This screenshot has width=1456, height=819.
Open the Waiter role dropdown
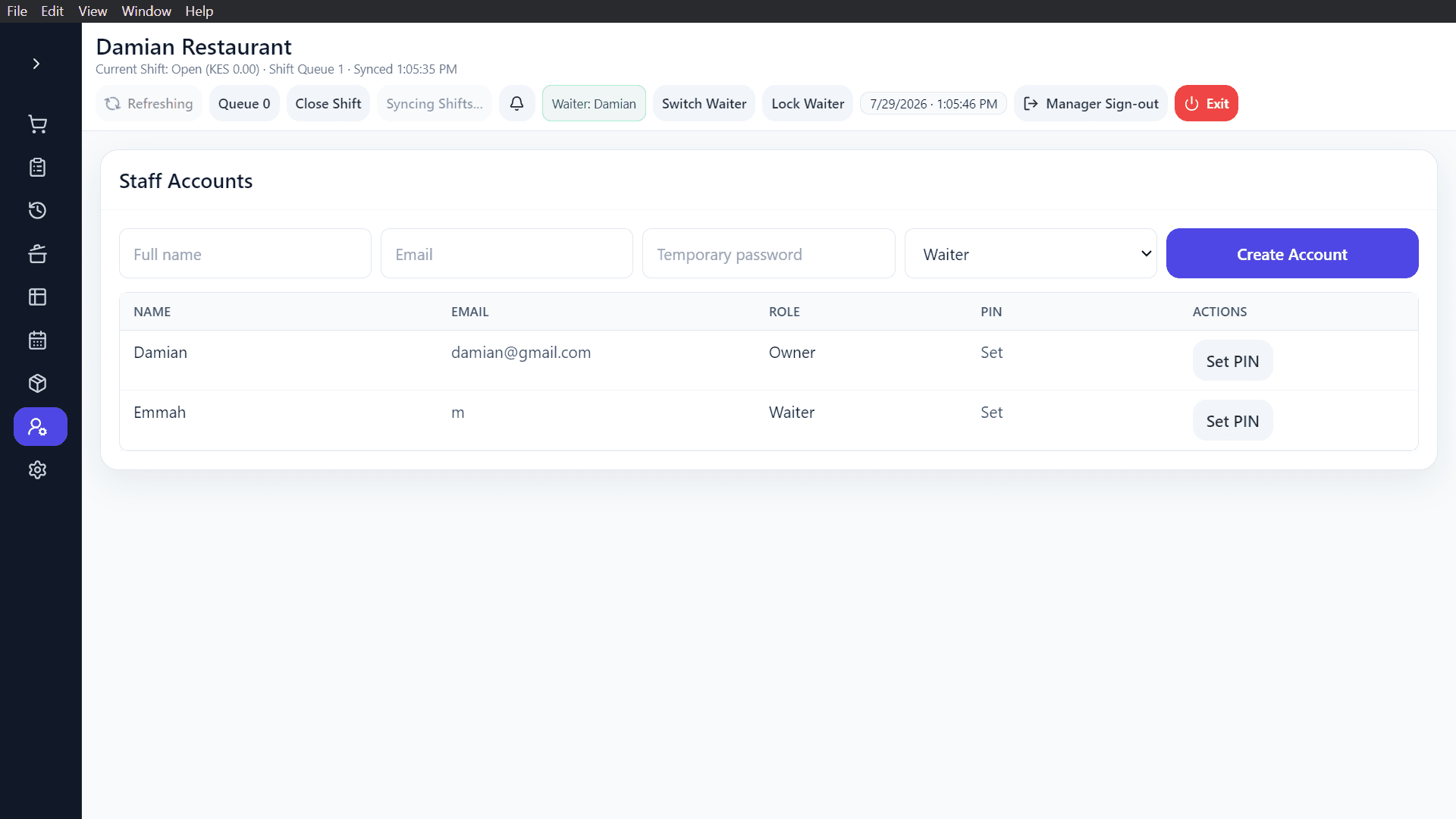1031,254
